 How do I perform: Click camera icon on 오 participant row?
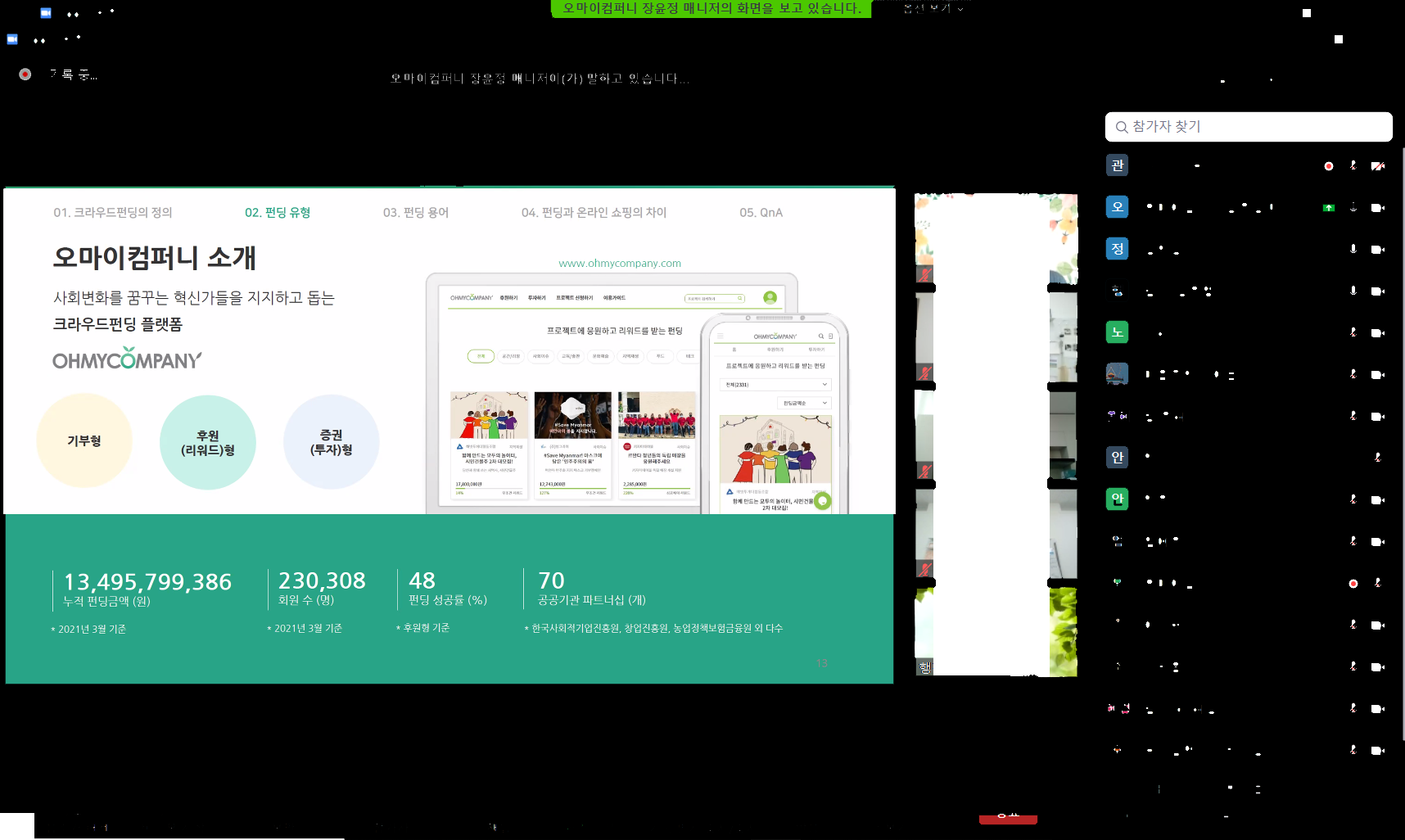click(x=1378, y=208)
